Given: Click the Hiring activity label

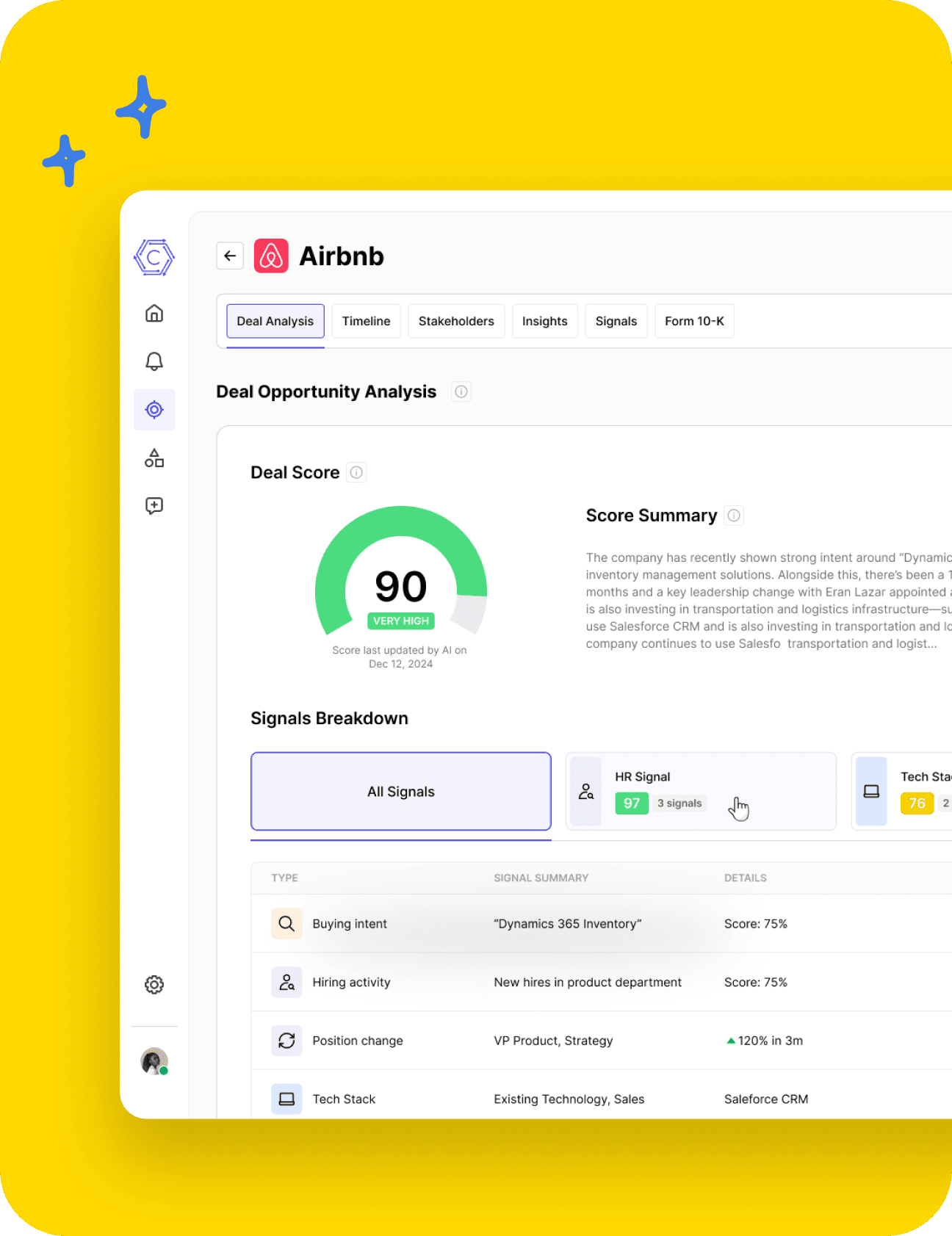Looking at the screenshot, I should click(351, 983).
